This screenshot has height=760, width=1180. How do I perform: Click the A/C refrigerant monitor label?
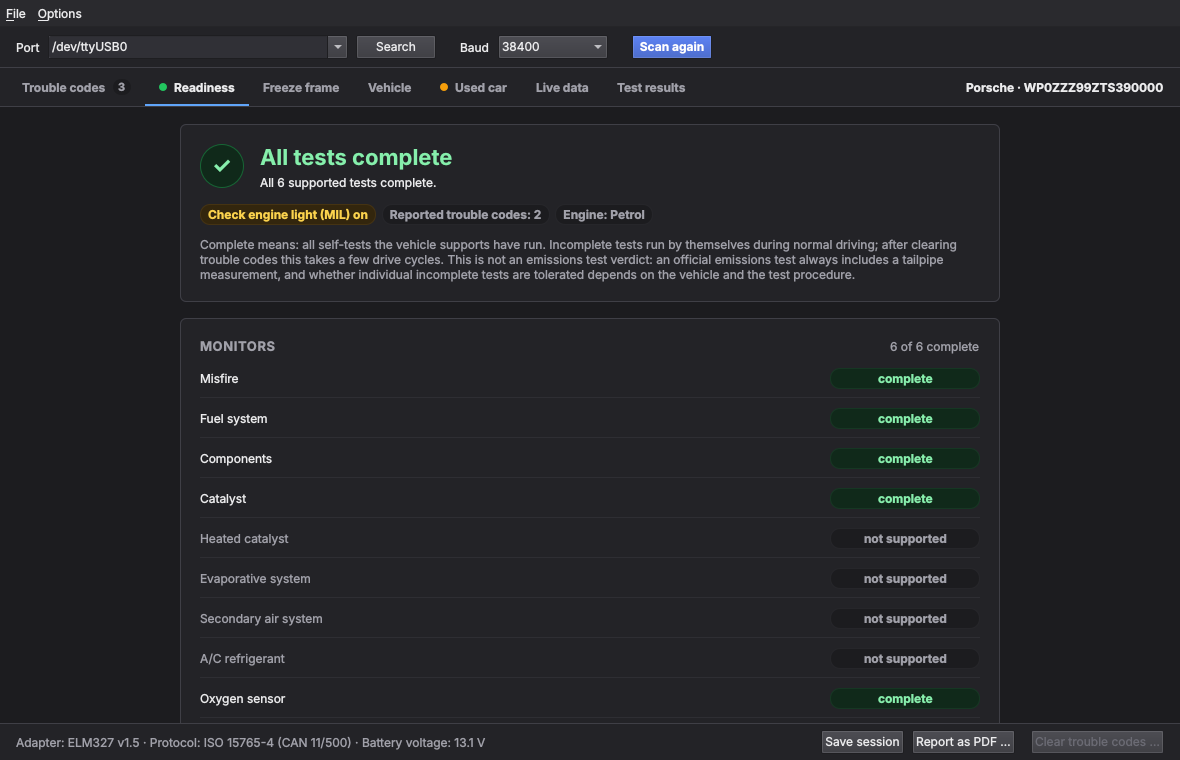click(x=242, y=658)
